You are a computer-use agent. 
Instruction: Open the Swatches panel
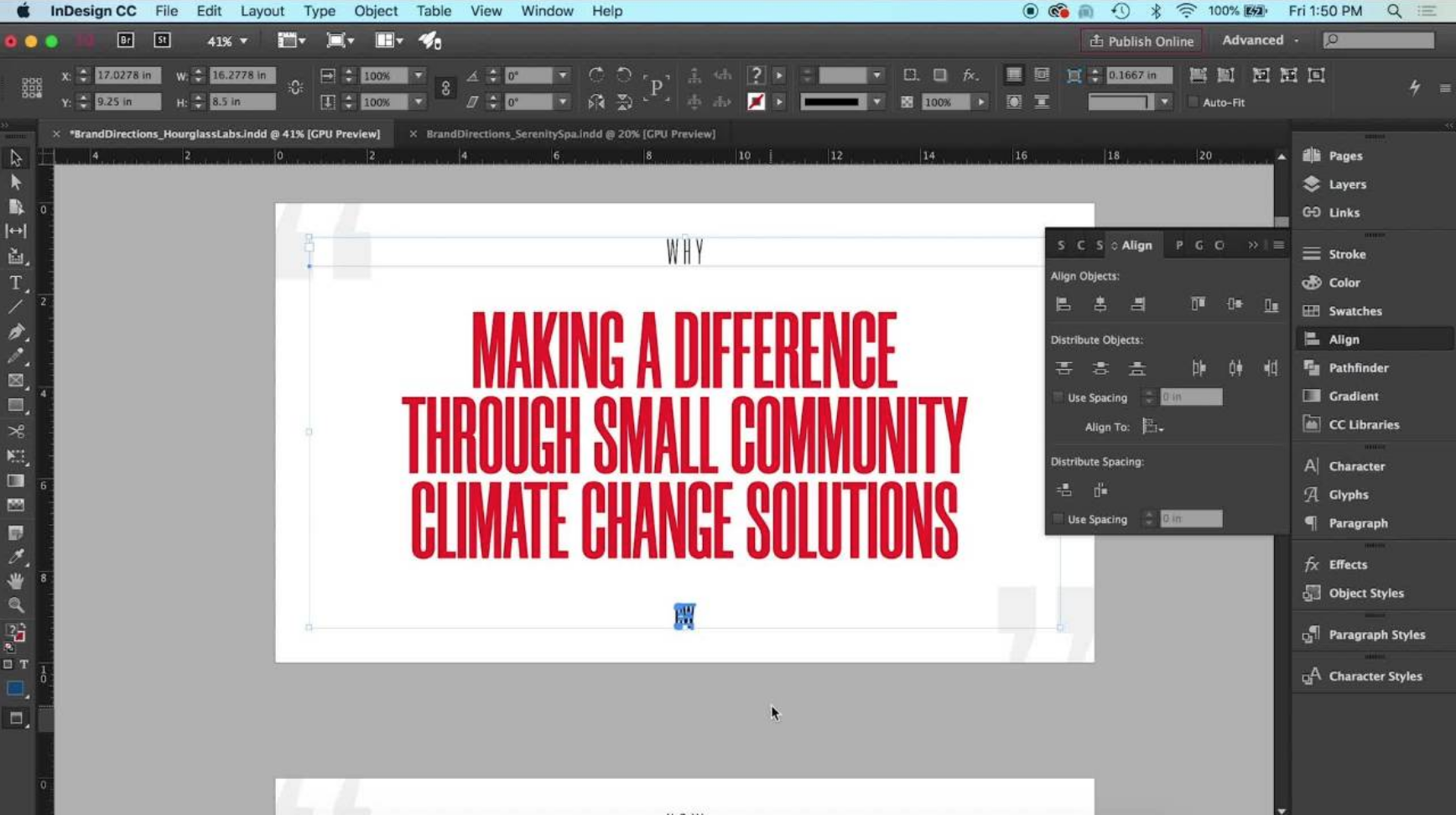click(x=1354, y=311)
